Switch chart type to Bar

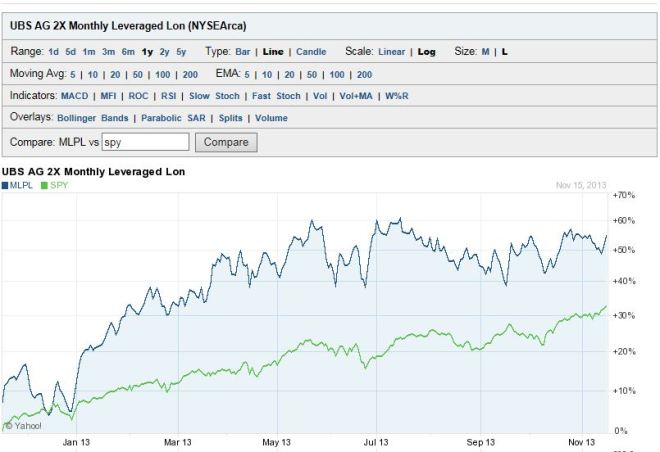[x=242, y=52]
